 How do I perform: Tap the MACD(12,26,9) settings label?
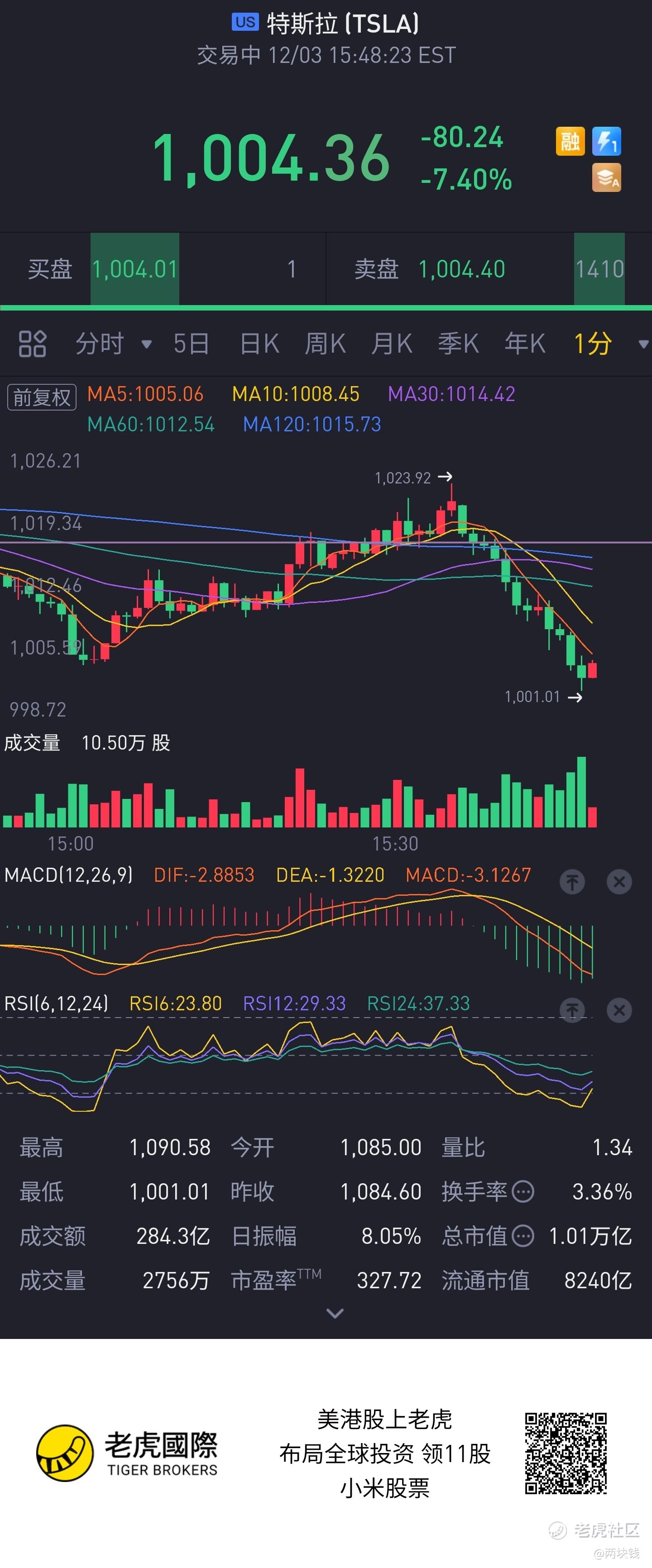[68, 875]
